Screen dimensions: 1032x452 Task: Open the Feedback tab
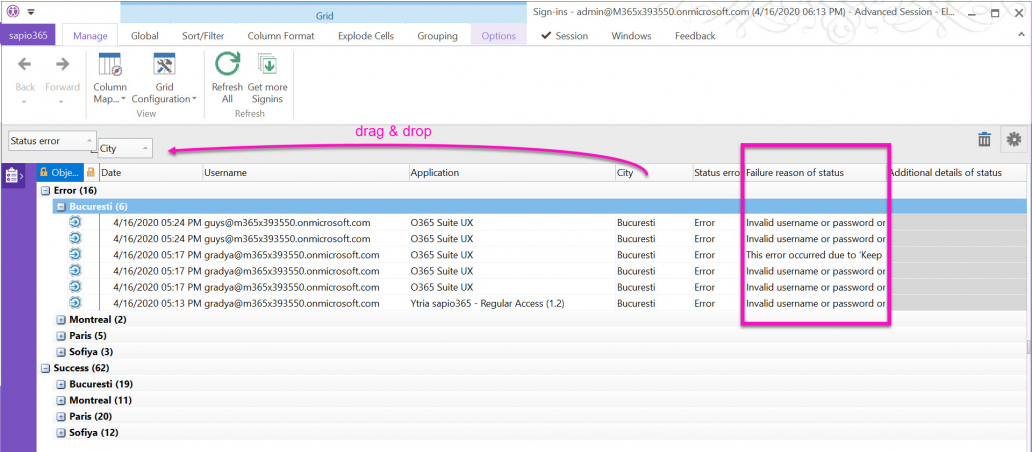point(695,36)
